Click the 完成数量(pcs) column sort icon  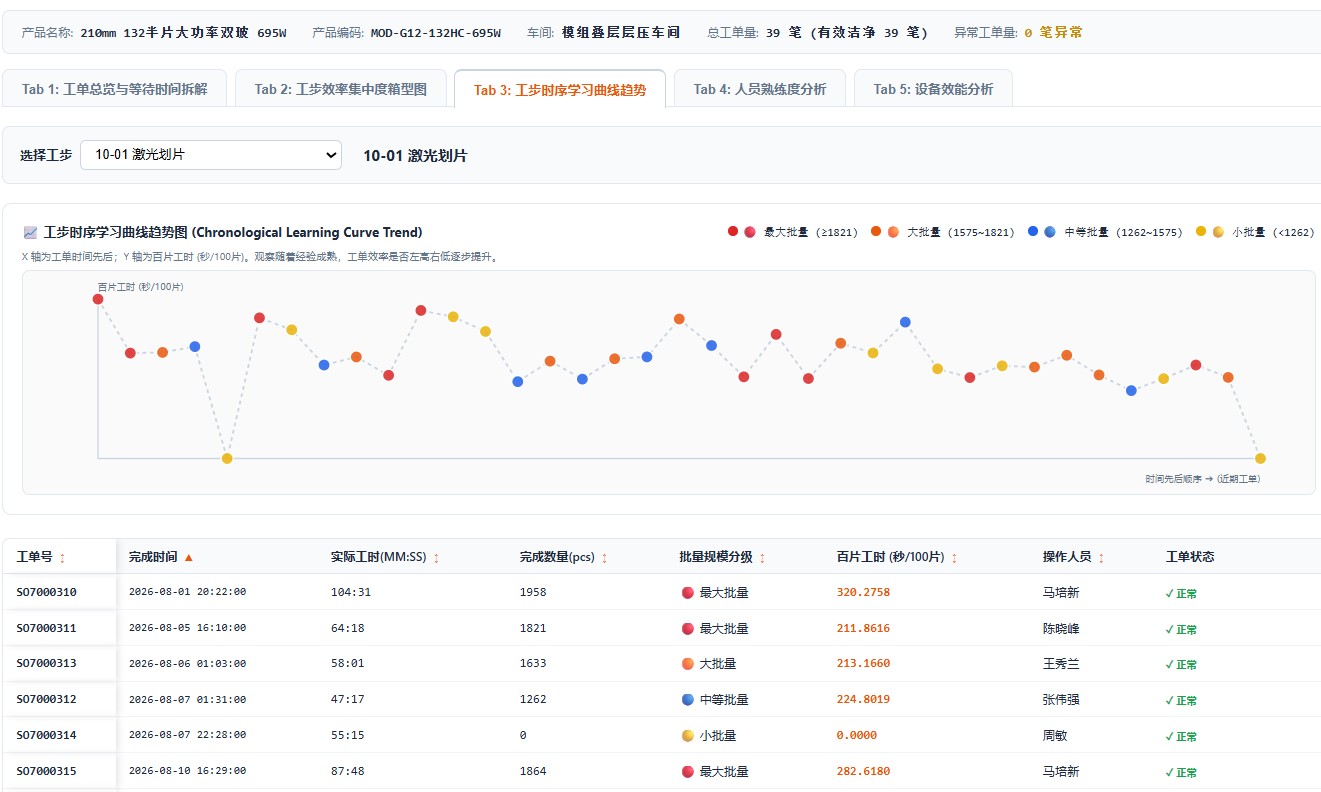click(604, 558)
